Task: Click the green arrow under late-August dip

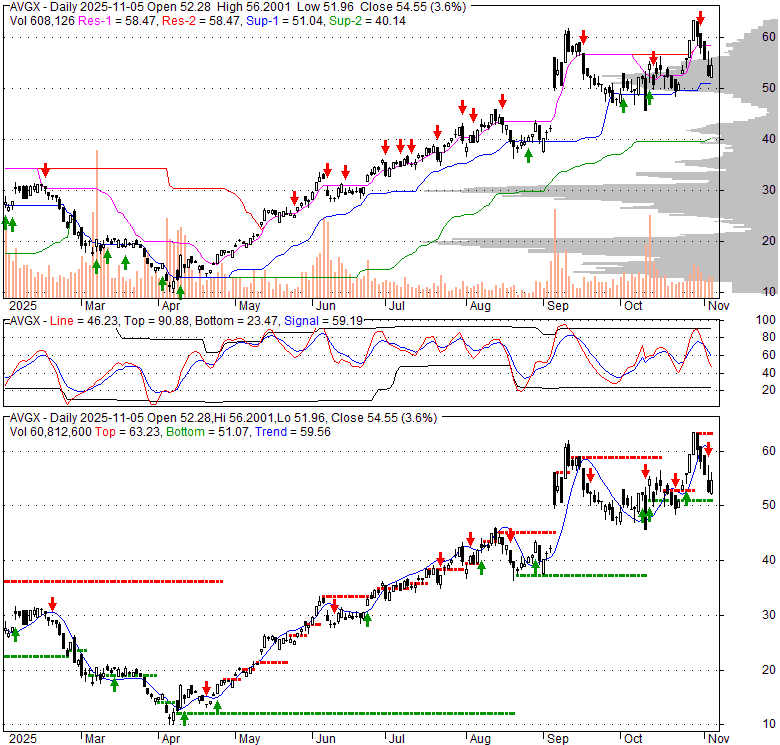Action: tap(528, 156)
